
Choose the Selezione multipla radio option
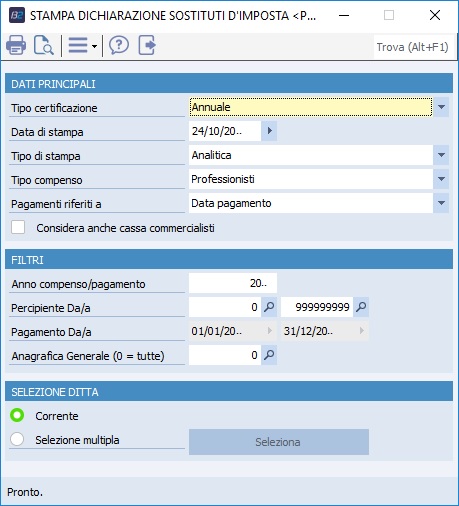coord(17,439)
